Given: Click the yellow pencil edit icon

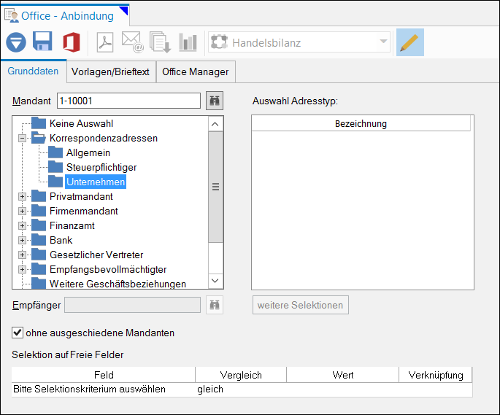Looking at the screenshot, I should (410, 42).
